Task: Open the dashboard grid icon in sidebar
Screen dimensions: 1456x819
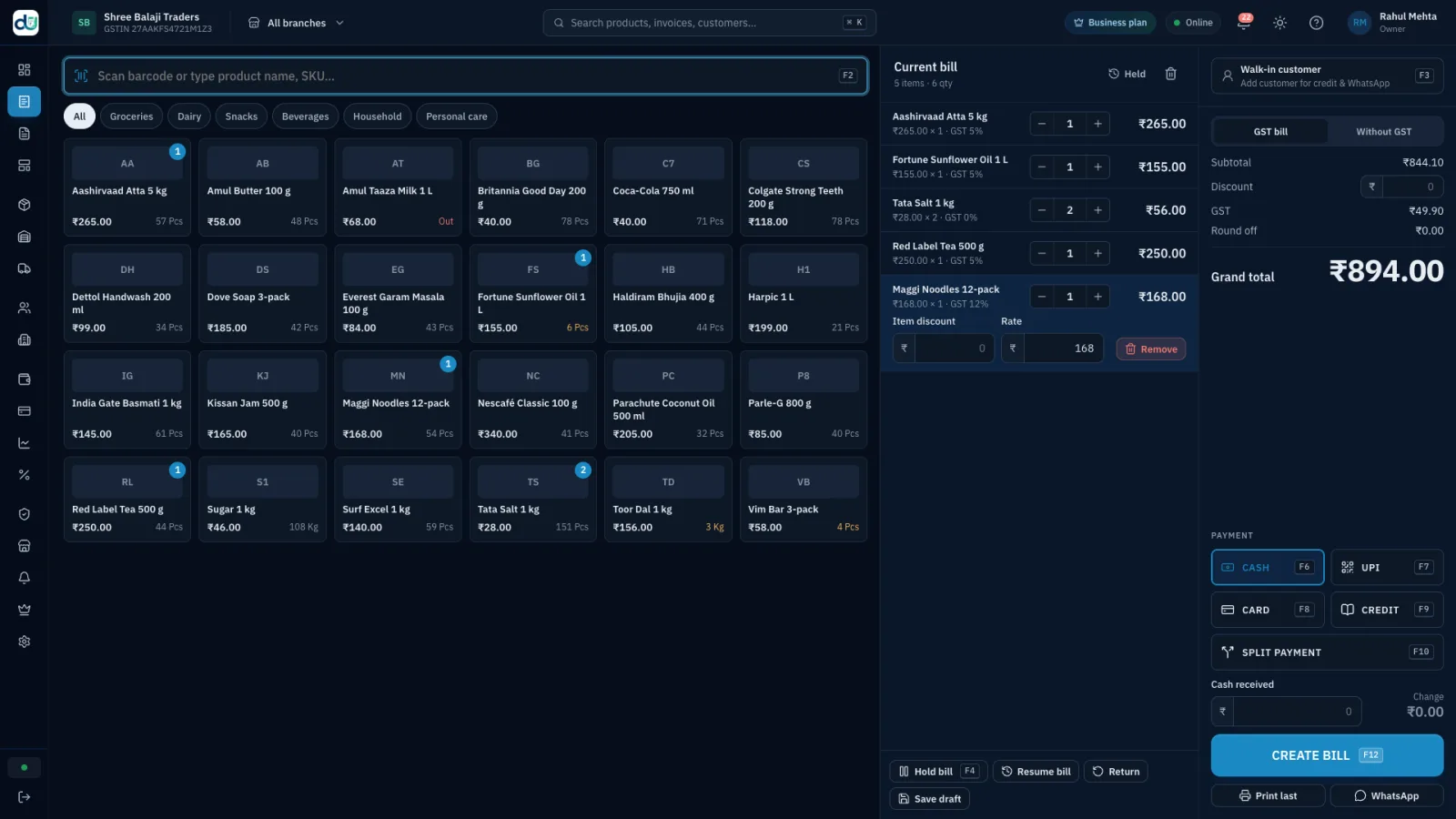Action: coord(25,70)
